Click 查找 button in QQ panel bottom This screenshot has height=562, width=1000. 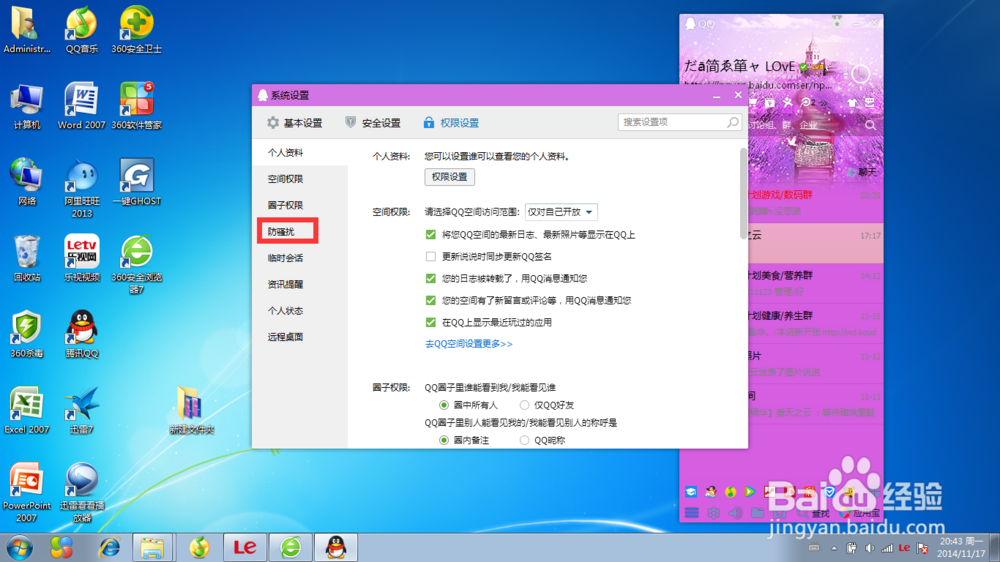(813, 513)
